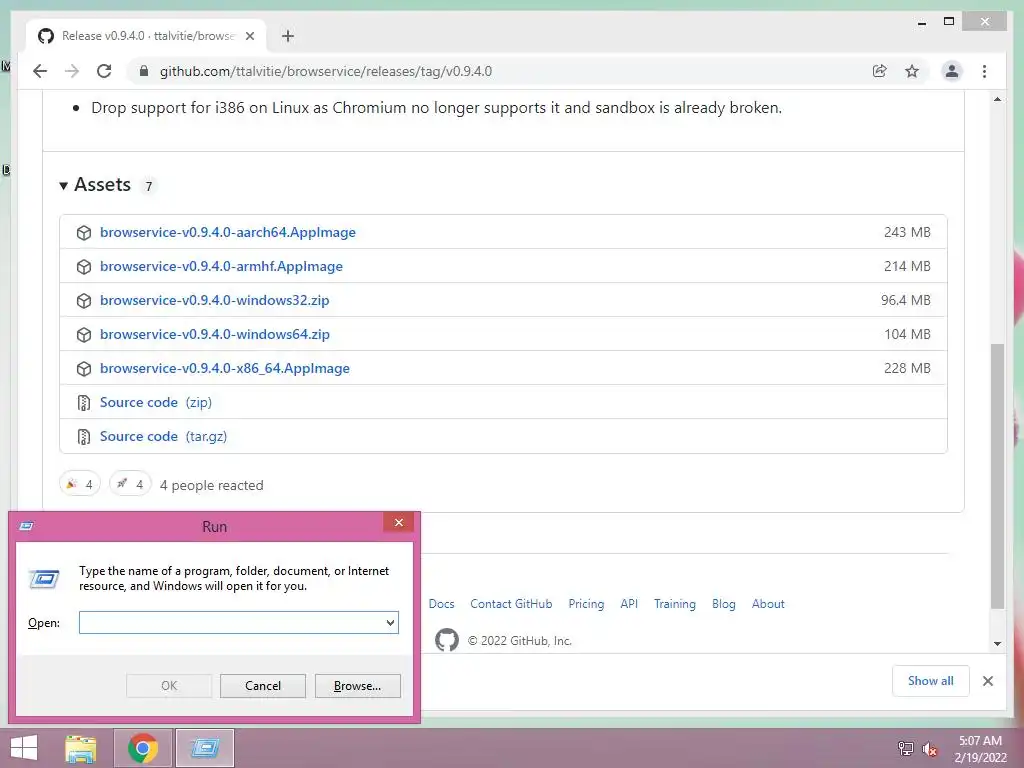Expand the Open combo box dropdown arrow
This screenshot has height=768, width=1024.
coord(391,622)
